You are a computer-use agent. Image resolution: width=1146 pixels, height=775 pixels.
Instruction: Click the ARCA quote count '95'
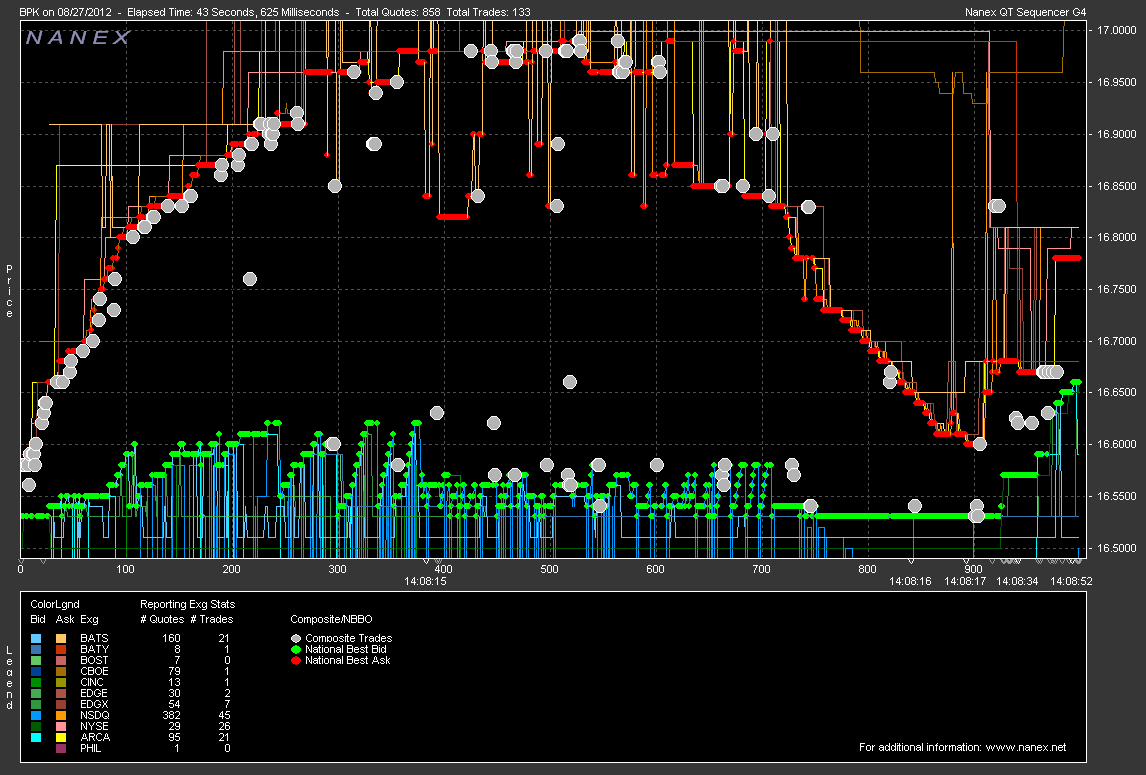(175, 737)
